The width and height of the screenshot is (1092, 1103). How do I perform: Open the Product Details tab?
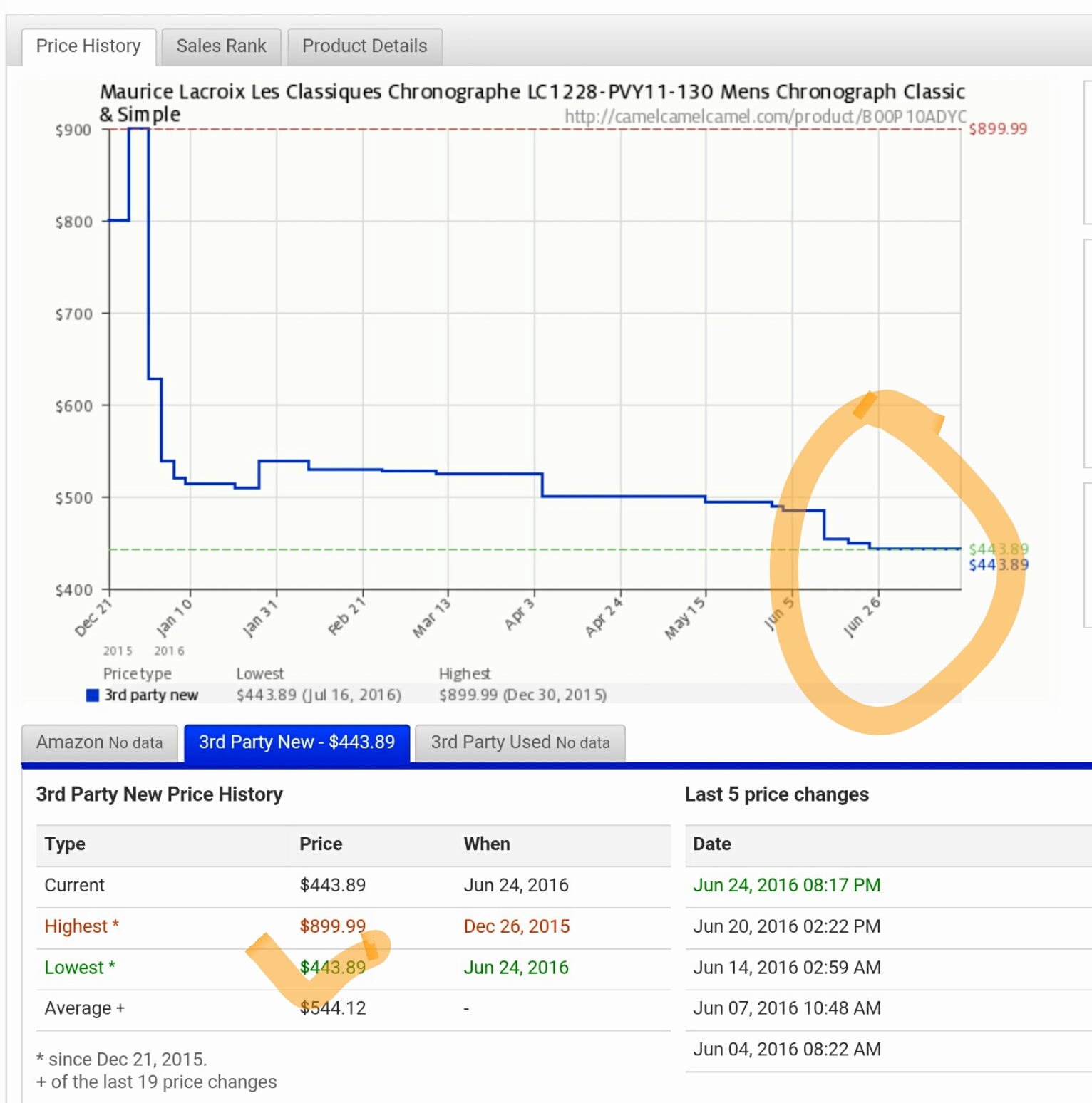click(x=364, y=46)
